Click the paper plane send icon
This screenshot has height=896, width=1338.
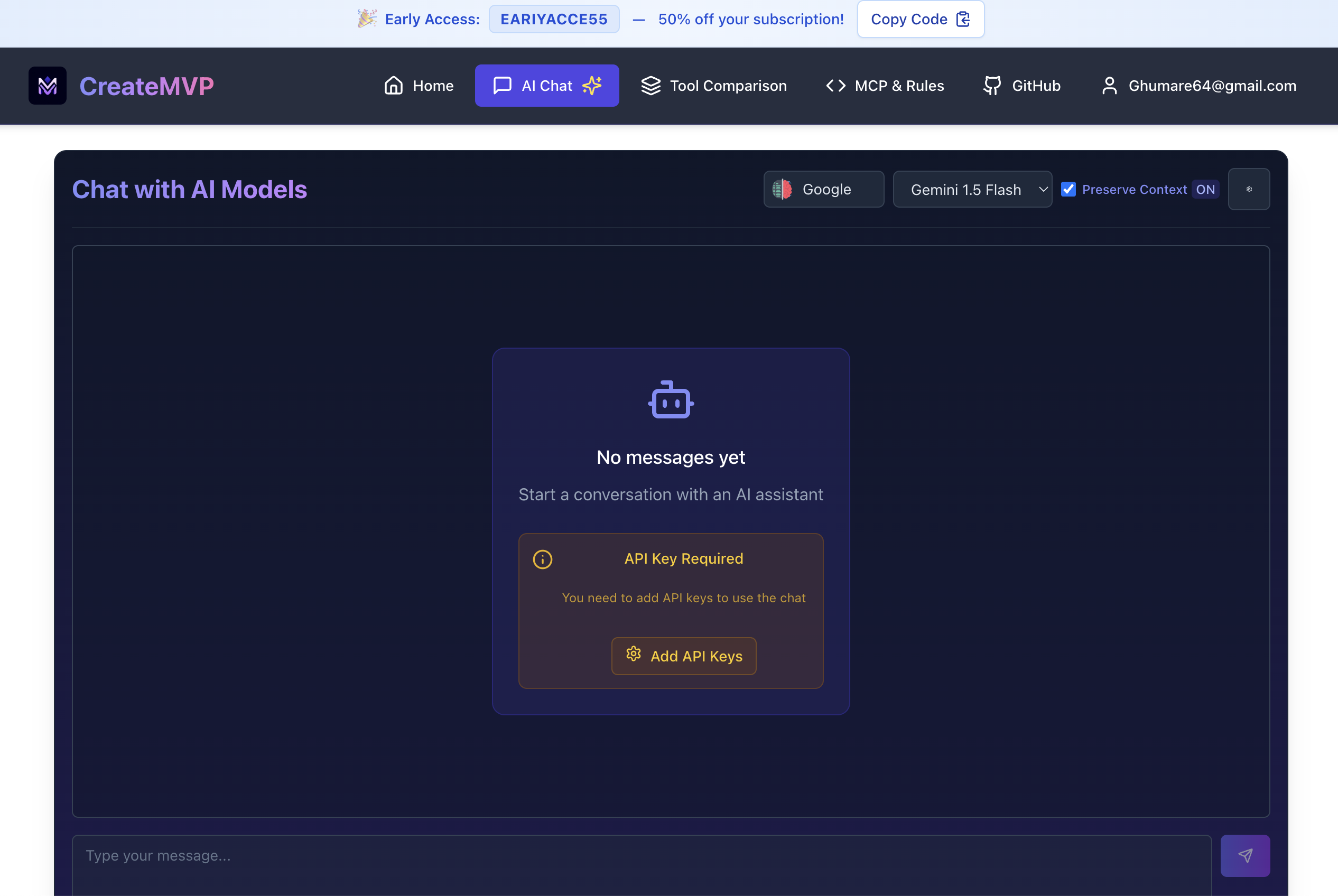1245,855
